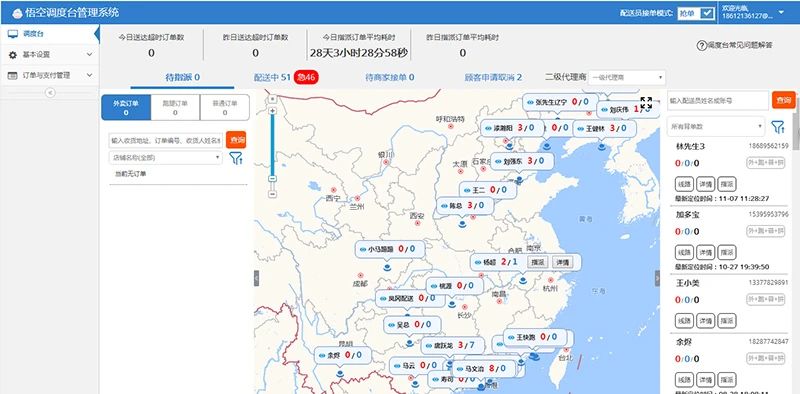Click the eye icon on the 陈总 map marker

click(x=444, y=206)
